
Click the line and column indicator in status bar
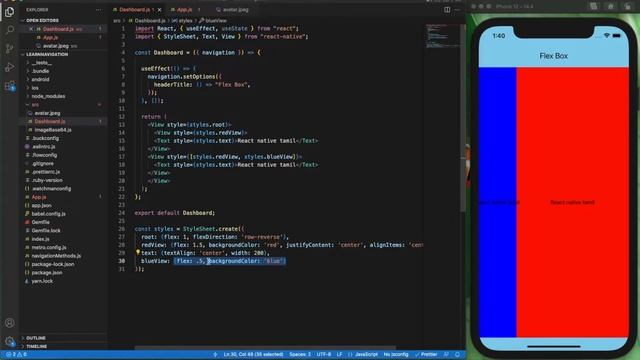pyautogui.click(x=253, y=354)
